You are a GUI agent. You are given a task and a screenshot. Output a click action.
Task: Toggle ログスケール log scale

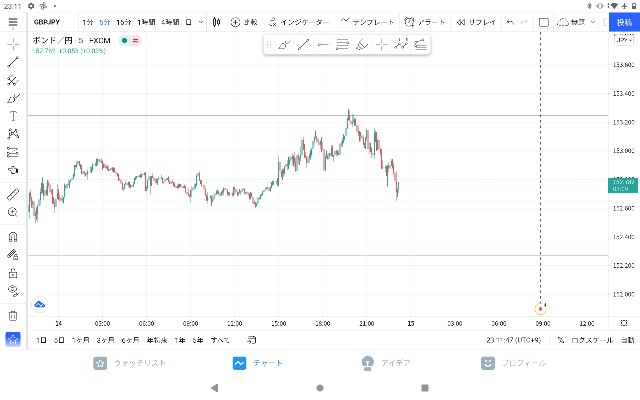[x=592, y=340]
